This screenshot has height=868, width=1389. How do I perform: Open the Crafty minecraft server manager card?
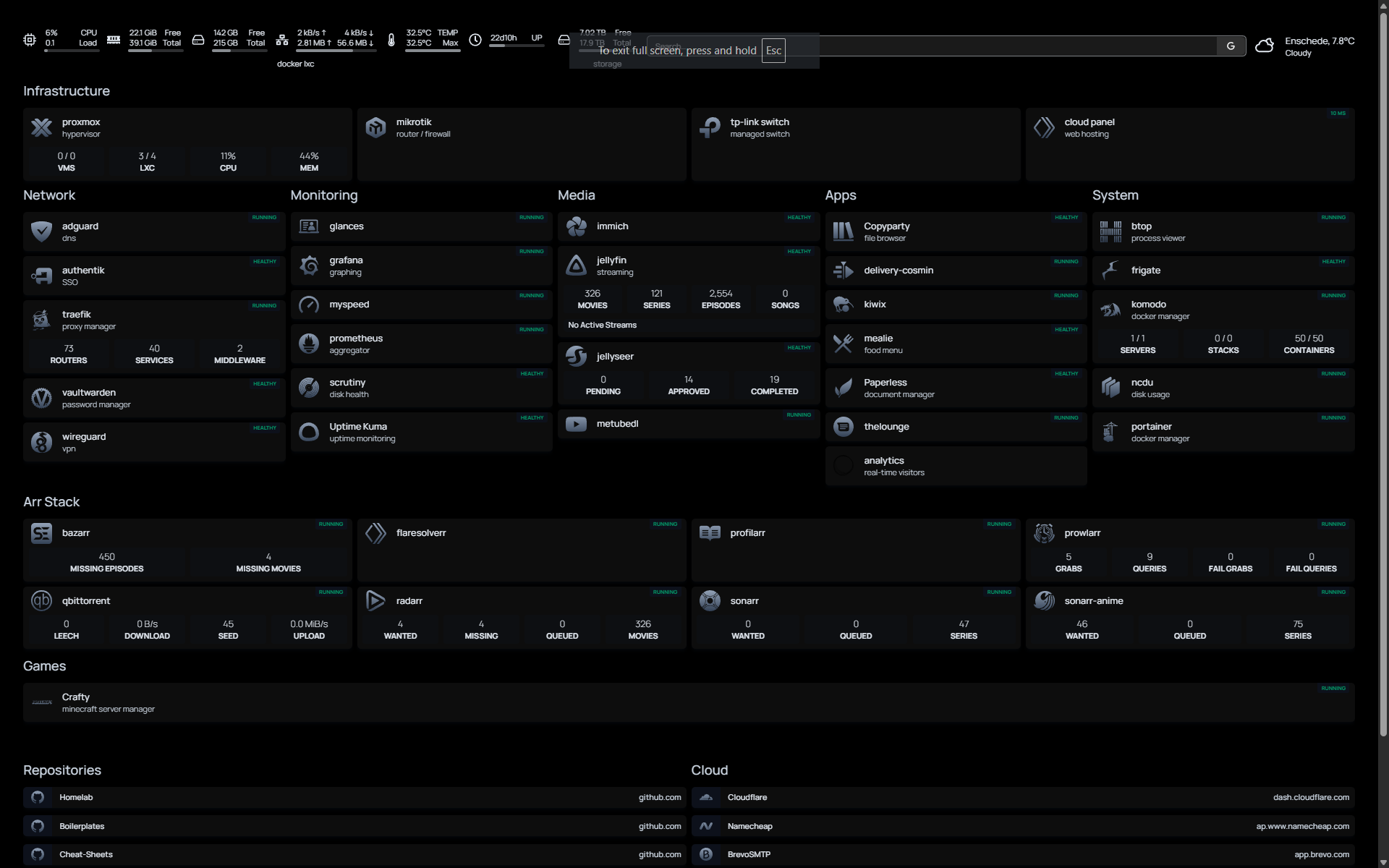[689, 702]
